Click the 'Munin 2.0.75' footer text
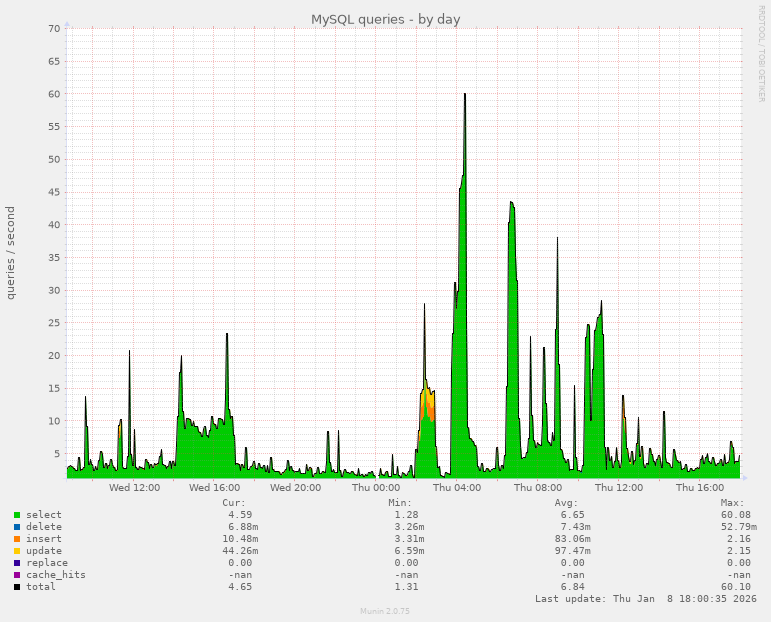This screenshot has height=622, width=771. point(385,611)
